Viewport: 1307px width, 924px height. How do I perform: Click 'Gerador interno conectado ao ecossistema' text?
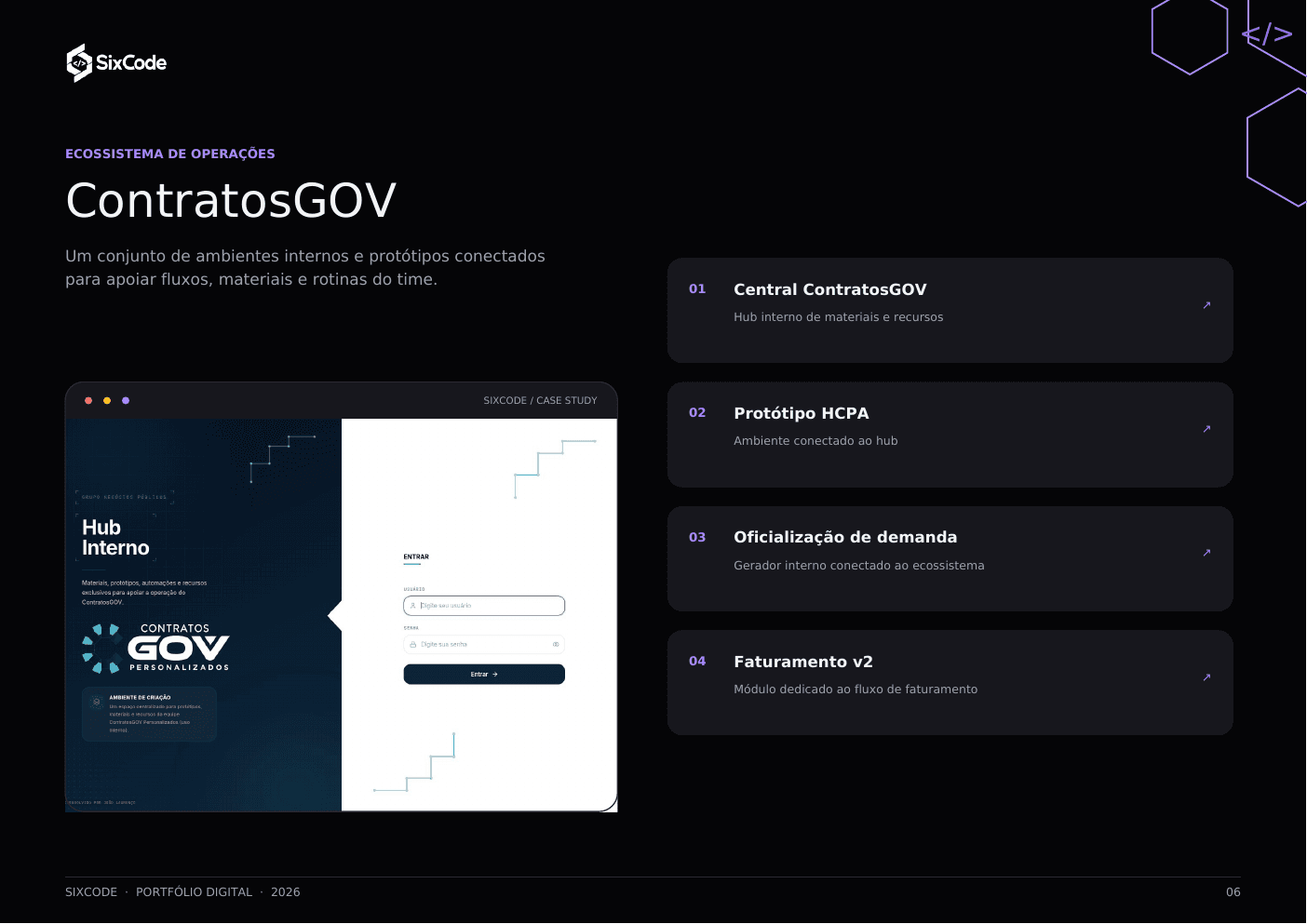click(859, 566)
